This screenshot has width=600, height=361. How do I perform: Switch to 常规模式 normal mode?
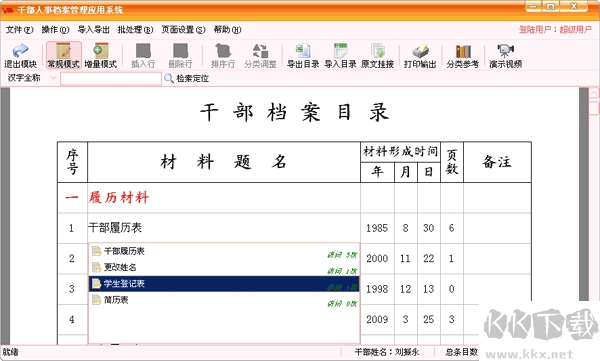pyautogui.click(x=64, y=56)
